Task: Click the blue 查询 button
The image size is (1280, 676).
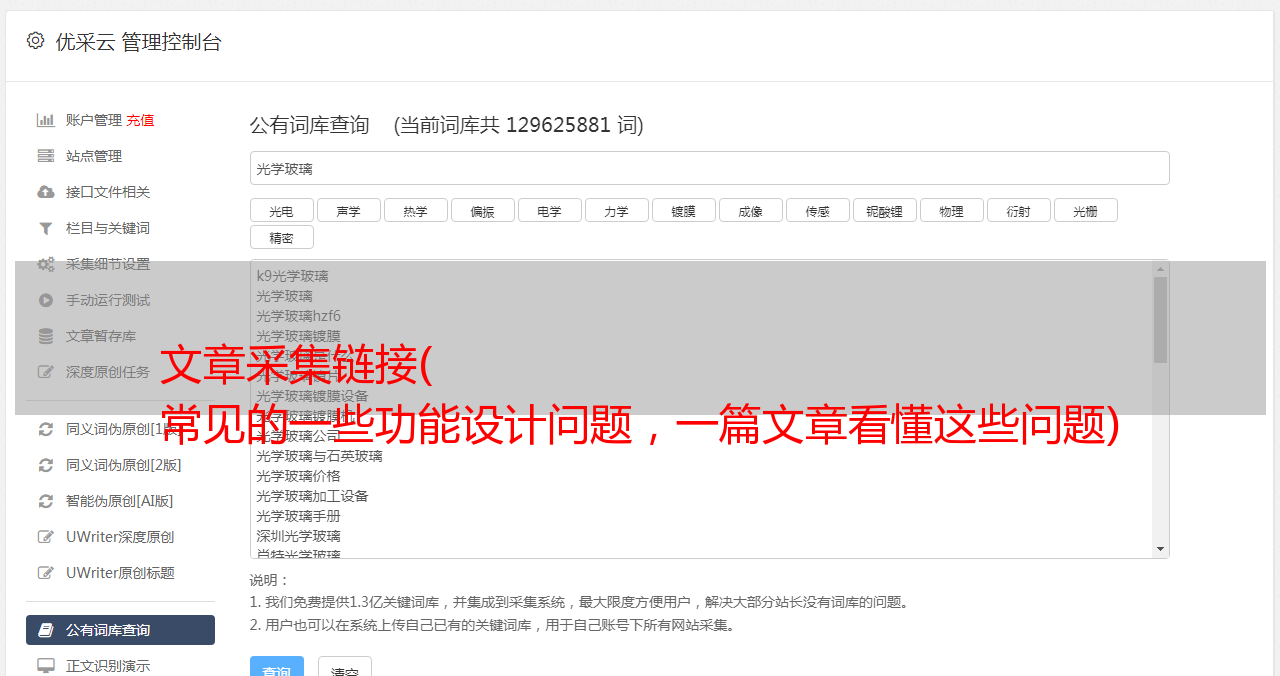Action: click(277, 667)
